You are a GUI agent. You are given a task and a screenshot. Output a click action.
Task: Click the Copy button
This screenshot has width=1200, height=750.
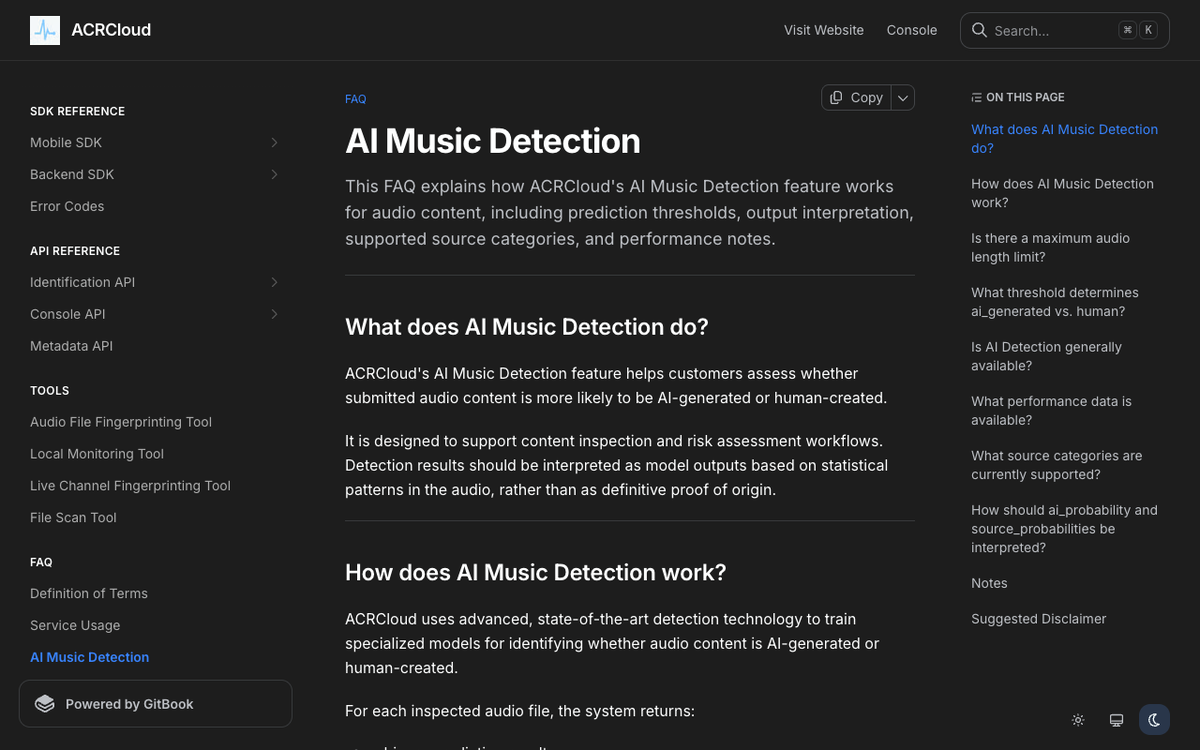point(856,97)
